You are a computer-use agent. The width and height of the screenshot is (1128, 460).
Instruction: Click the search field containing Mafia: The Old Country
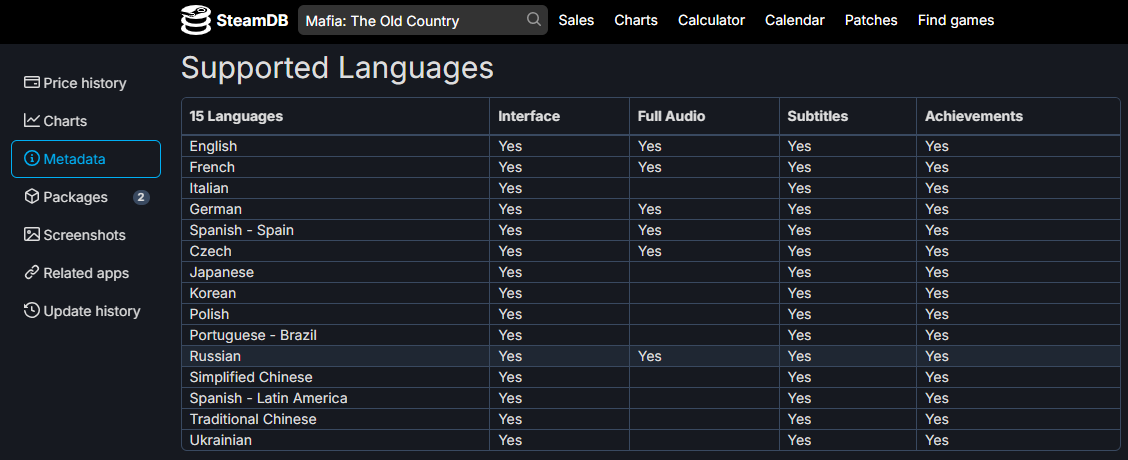point(423,20)
